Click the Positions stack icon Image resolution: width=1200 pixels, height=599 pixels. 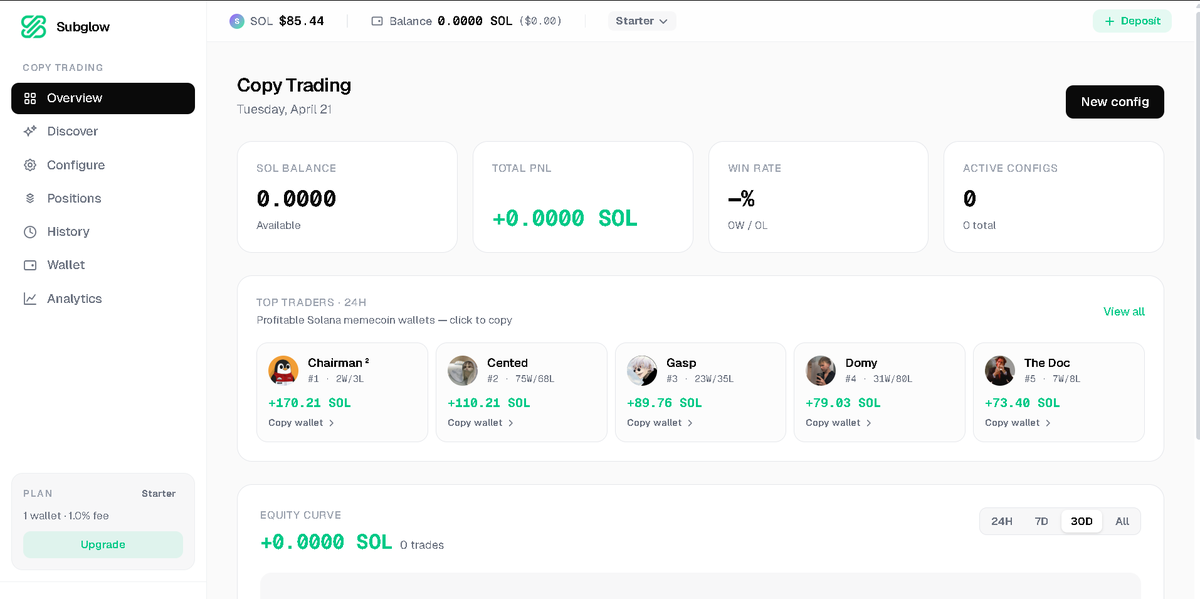[30, 198]
